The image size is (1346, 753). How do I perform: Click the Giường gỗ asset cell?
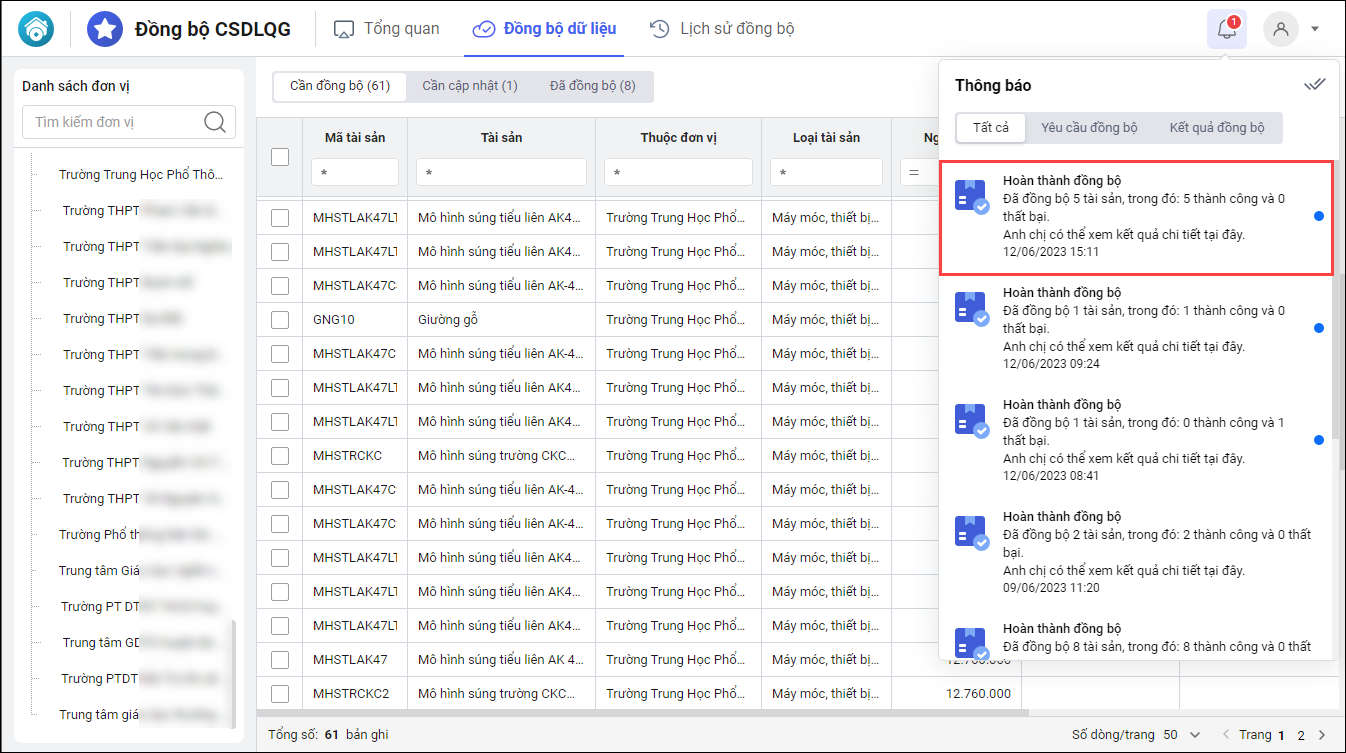coord(501,320)
